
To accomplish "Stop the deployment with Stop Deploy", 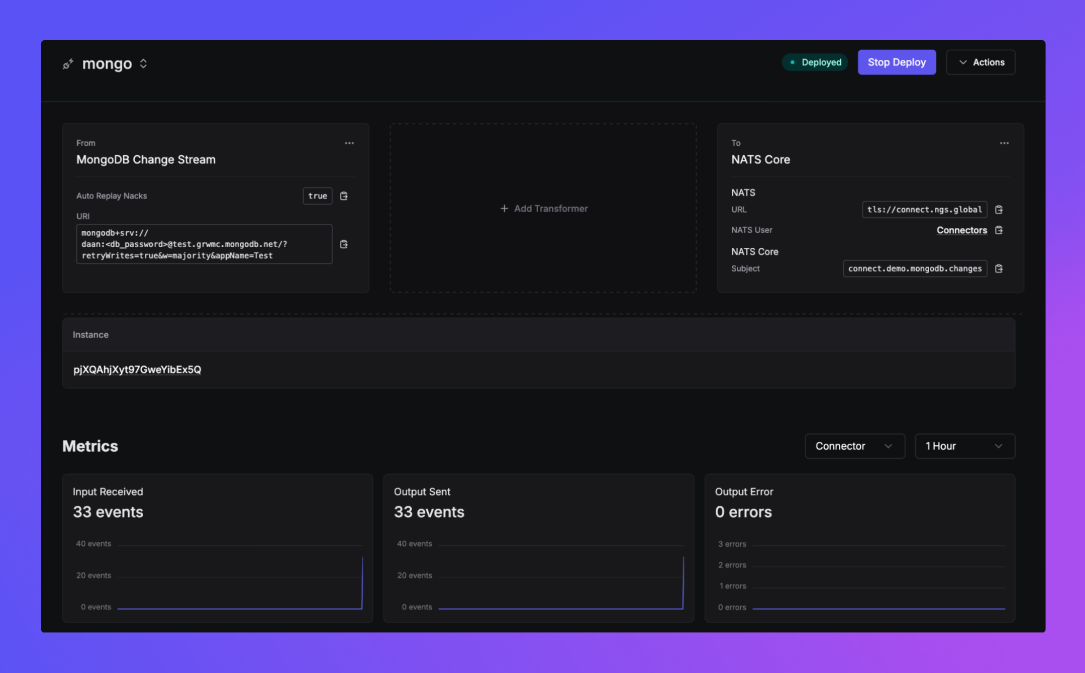I will click(897, 62).
